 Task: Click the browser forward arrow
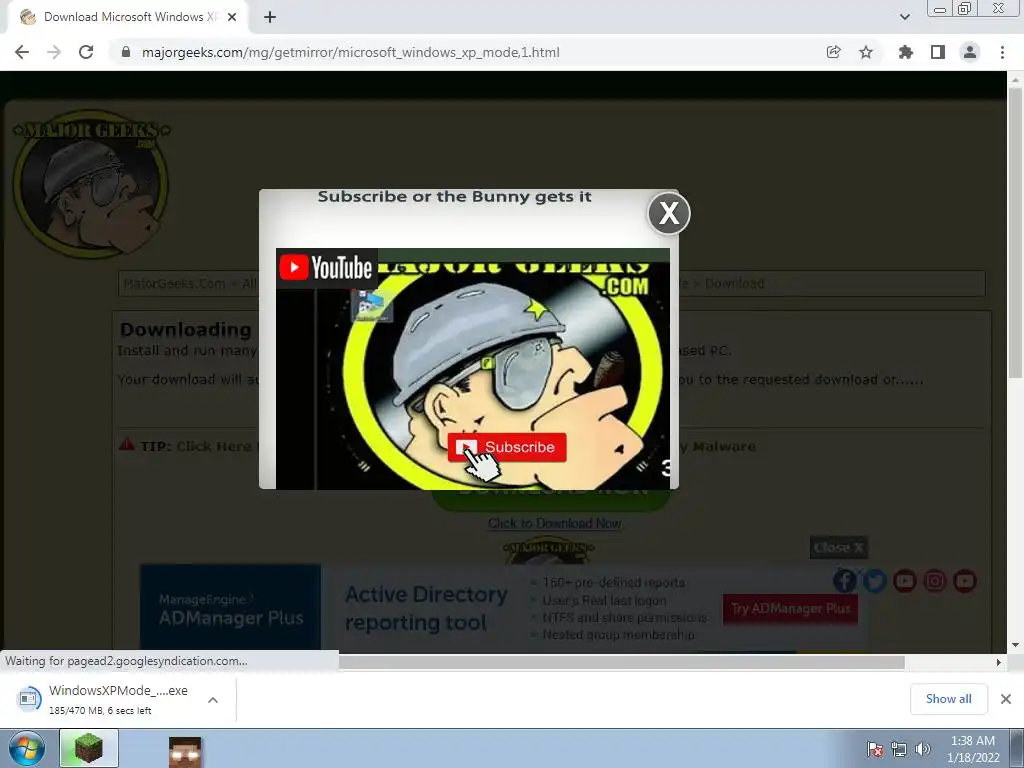(54, 52)
